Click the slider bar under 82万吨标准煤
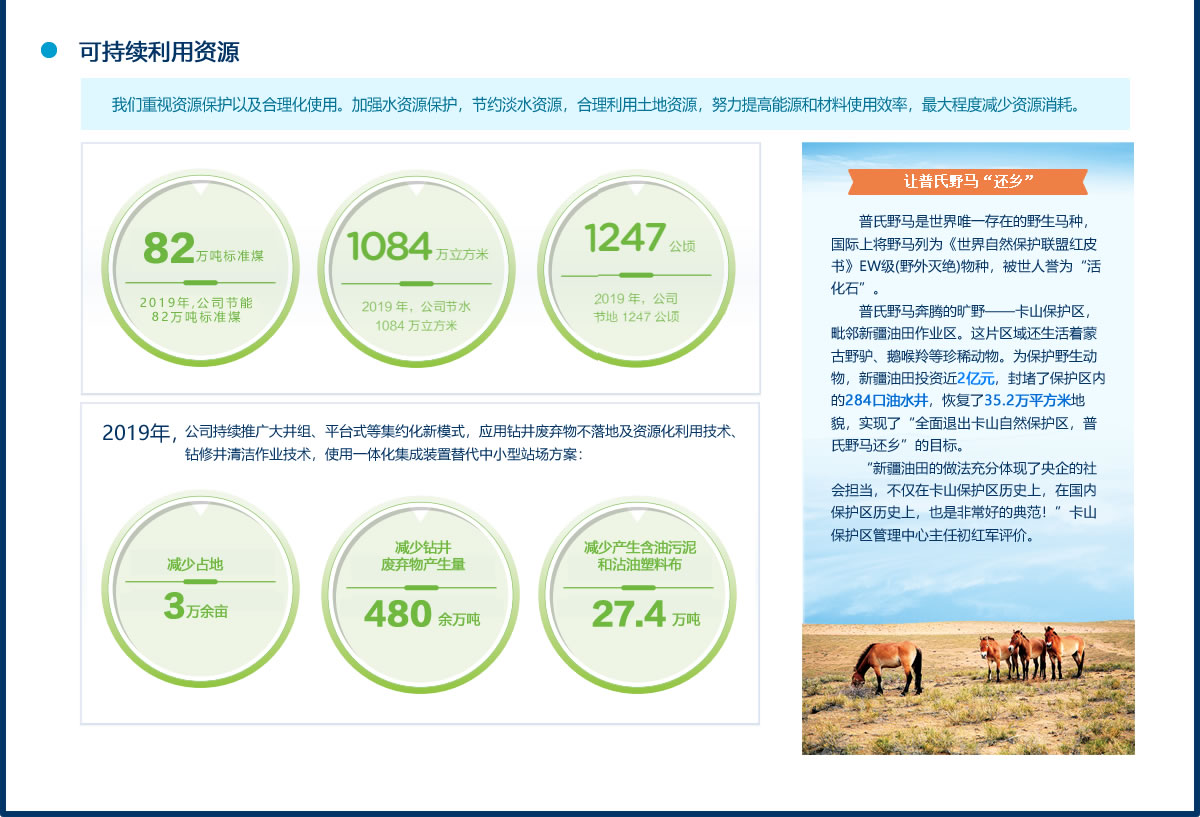This screenshot has width=1200, height=817. (200, 283)
